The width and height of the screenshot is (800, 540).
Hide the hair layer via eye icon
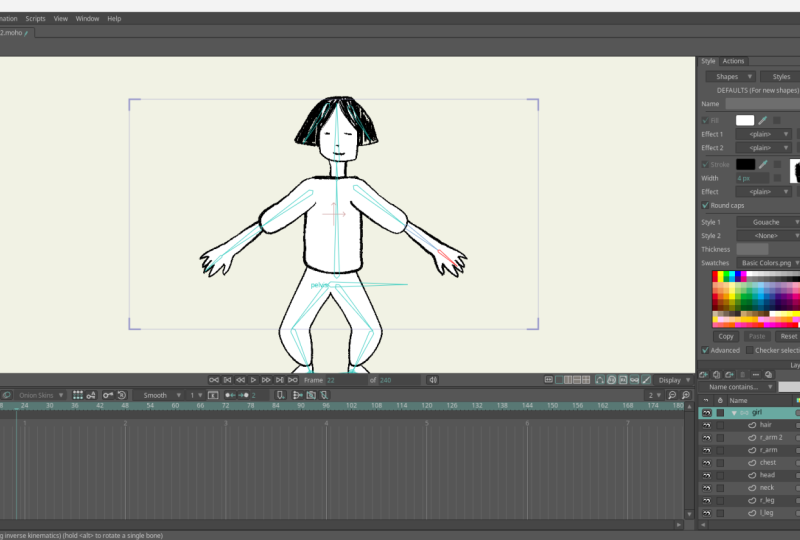[x=707, y=425]
